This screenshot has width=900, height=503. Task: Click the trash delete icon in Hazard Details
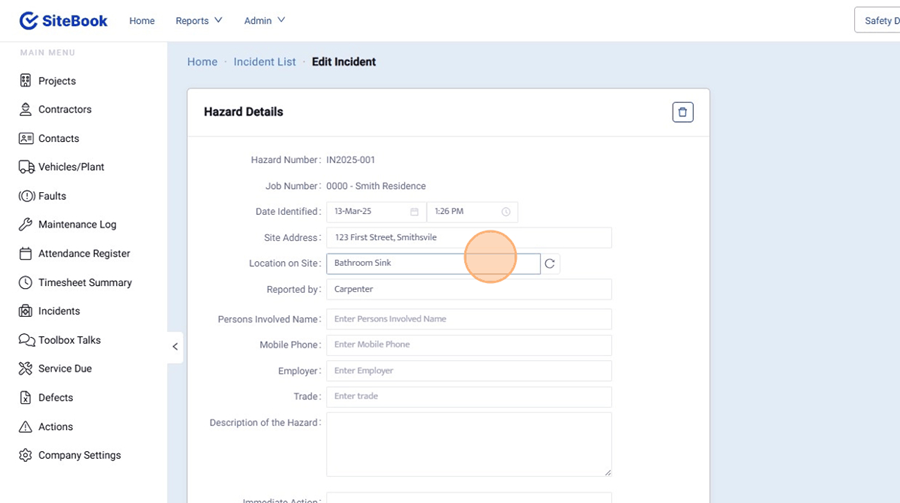pyautogui.click(x=683, y=112)
